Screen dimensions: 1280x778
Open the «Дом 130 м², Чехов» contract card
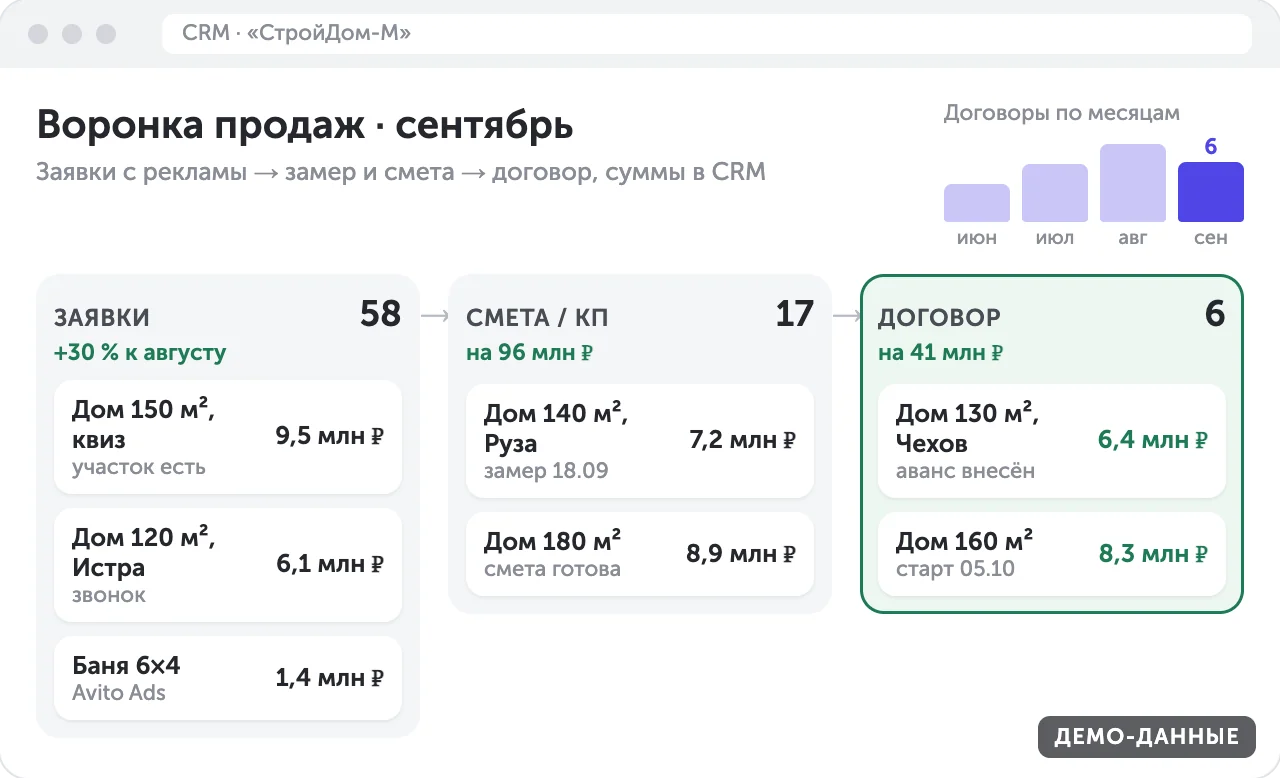pos(1052,440)
